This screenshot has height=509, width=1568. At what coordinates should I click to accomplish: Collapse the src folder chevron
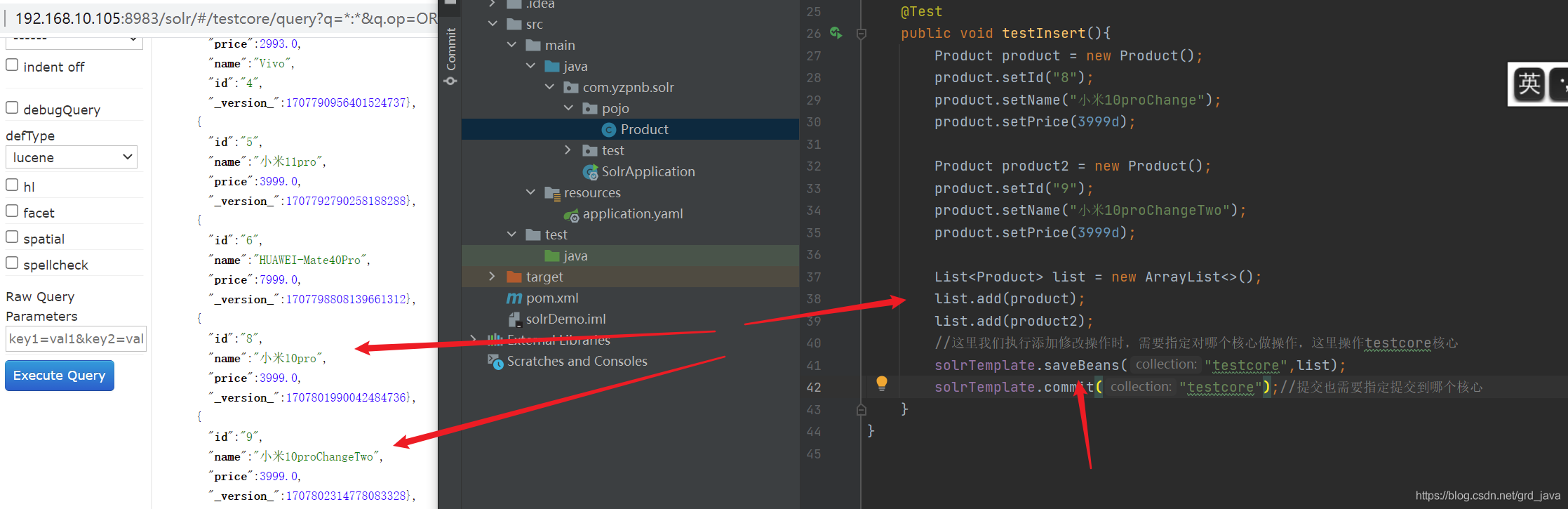click(492, 24)
